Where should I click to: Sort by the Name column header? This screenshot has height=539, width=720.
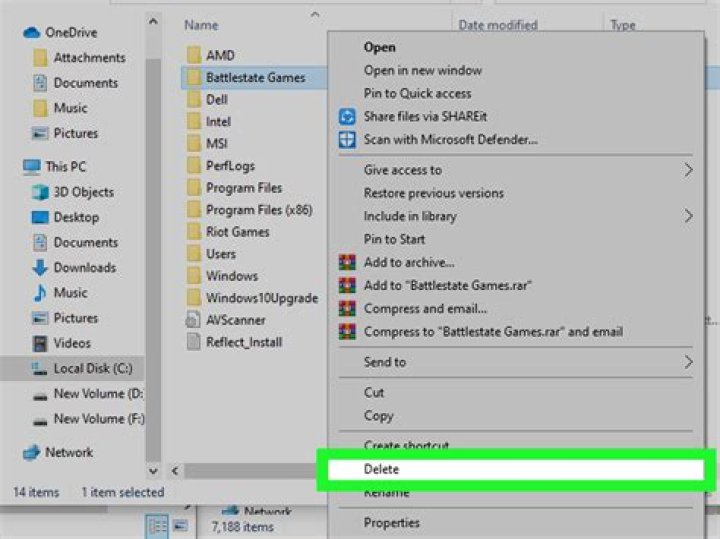[x=201, y=25]
